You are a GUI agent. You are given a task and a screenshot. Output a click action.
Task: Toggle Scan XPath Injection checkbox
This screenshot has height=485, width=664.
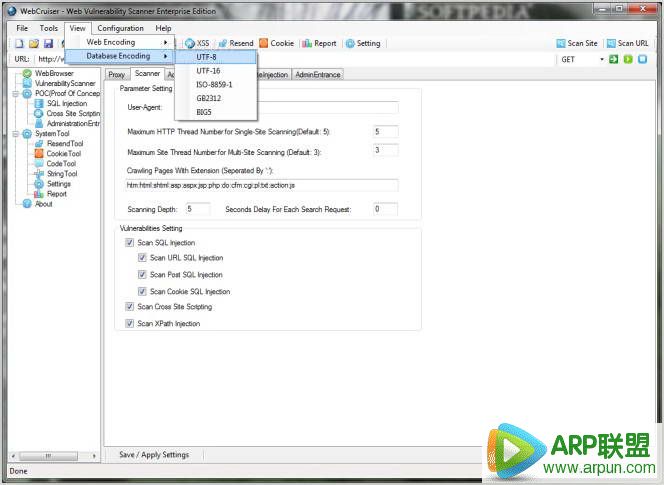pos(130,323)
